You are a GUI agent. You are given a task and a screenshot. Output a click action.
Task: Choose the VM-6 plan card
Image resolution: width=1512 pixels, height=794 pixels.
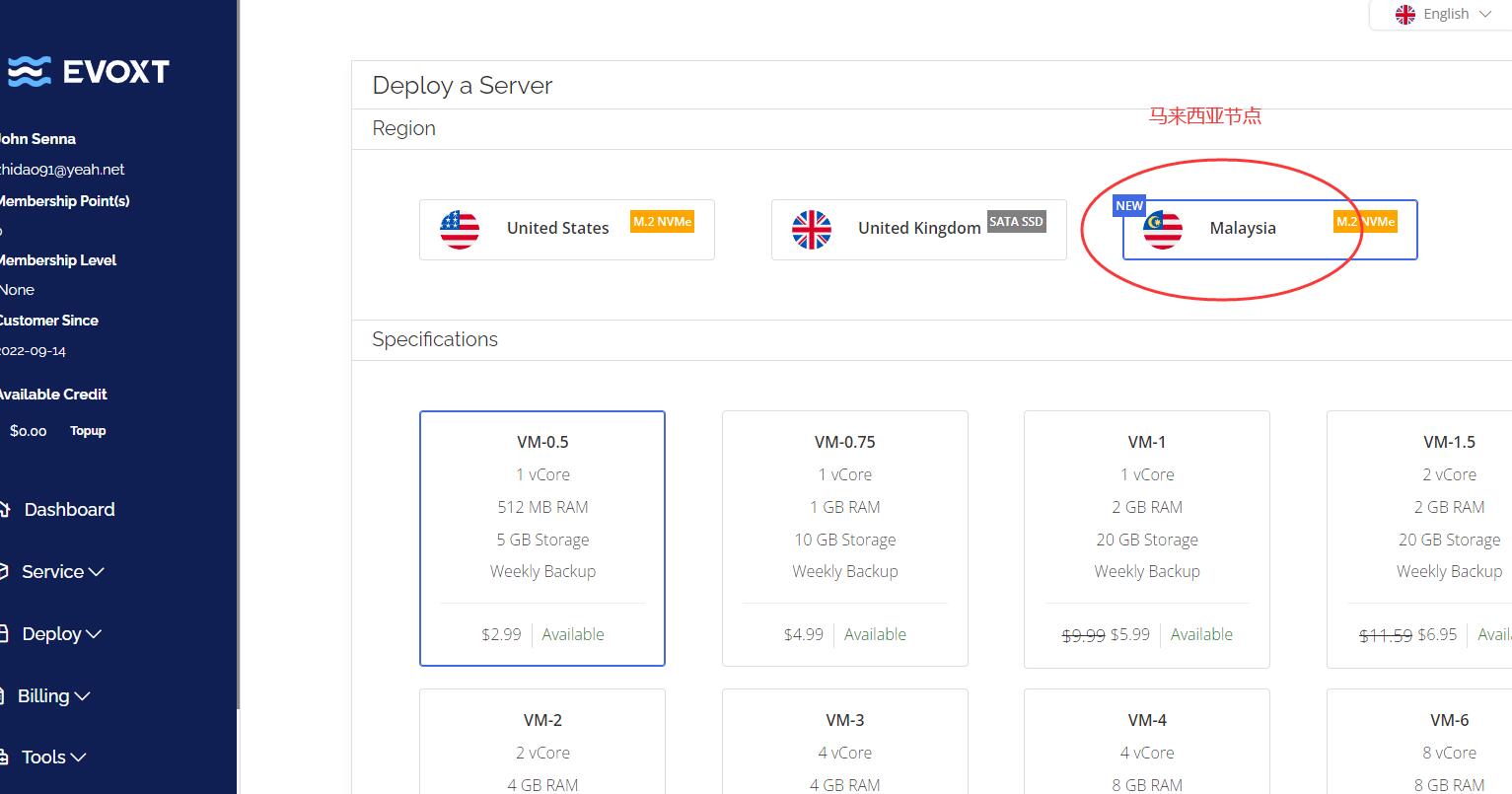point(1419,742)
